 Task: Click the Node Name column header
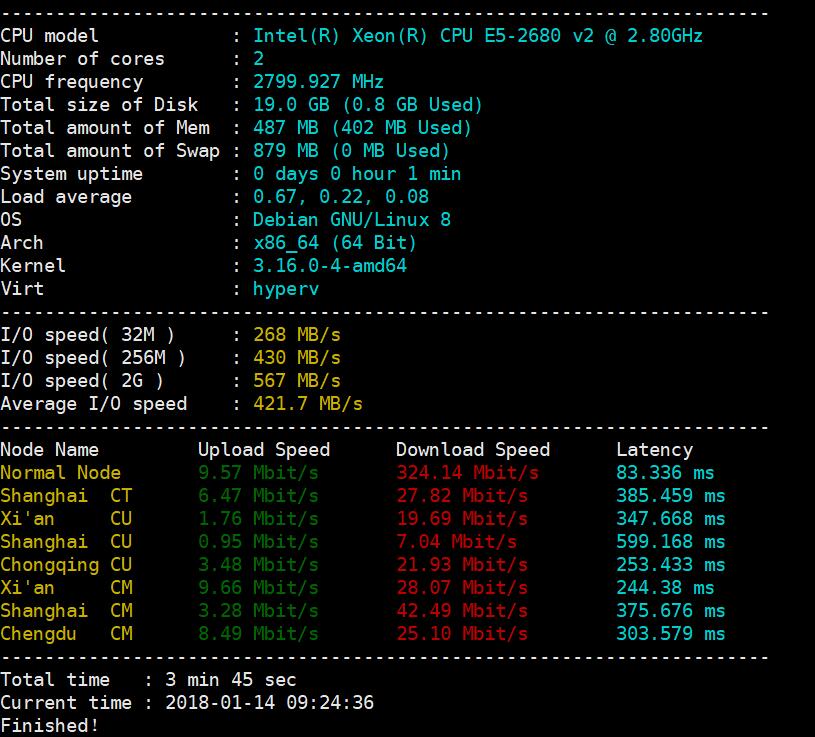[x=49, y=450]
